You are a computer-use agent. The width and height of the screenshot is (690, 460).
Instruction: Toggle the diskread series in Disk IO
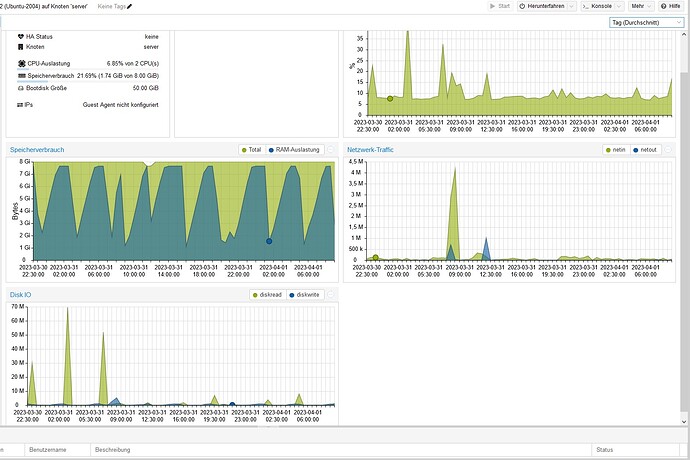tap(268, 294)
